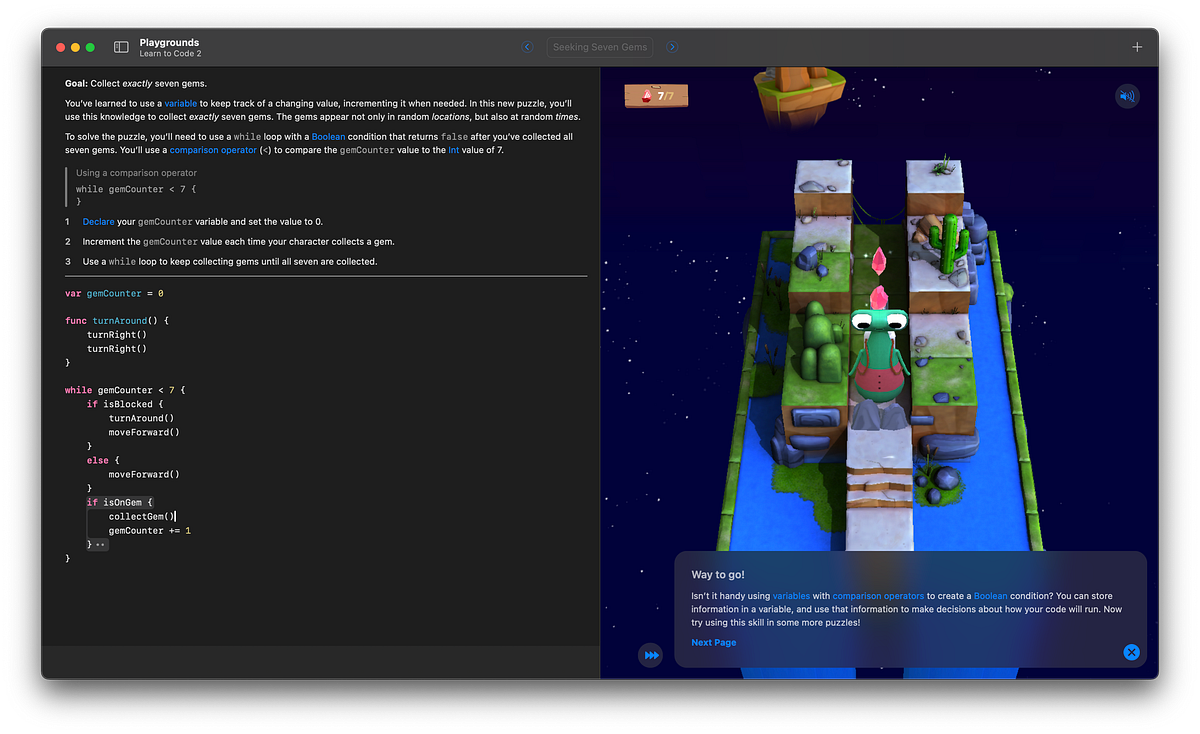Screen dimensions: 1200x734
Task: Dismiss the 'Way to go!' popup
Action: tap(1131, 651)
